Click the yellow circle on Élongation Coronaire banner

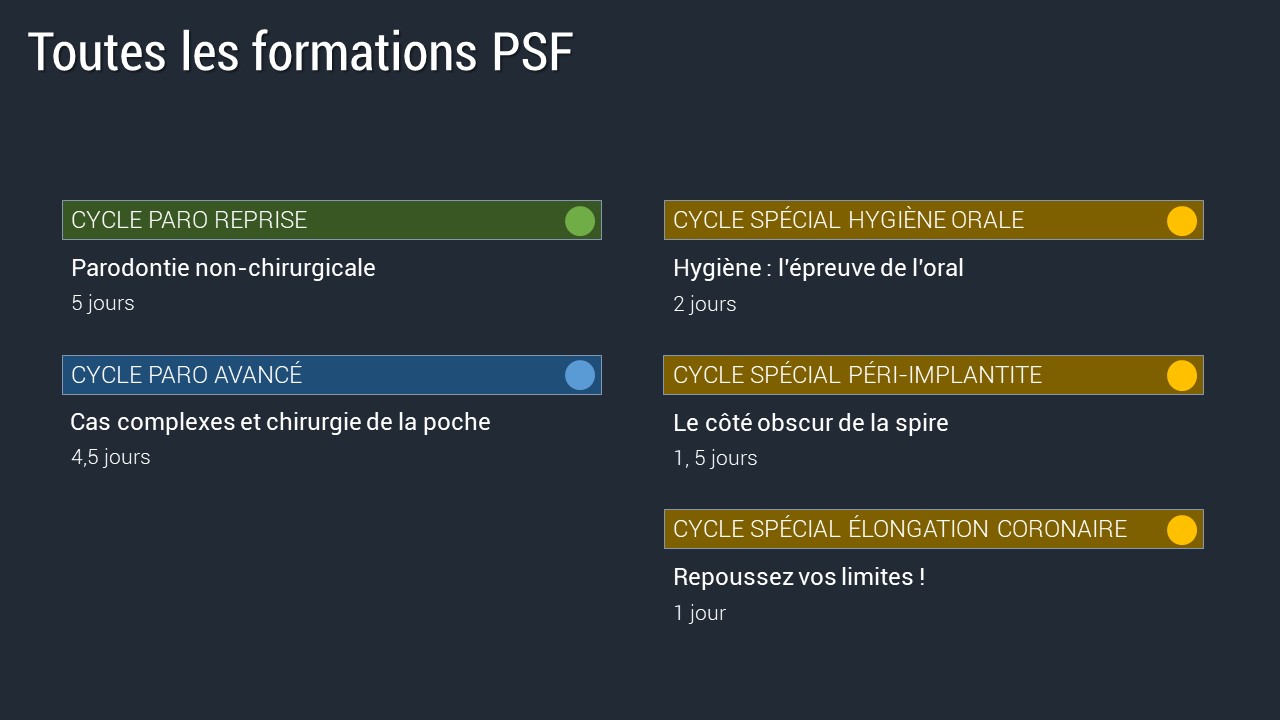[1182, 530]
